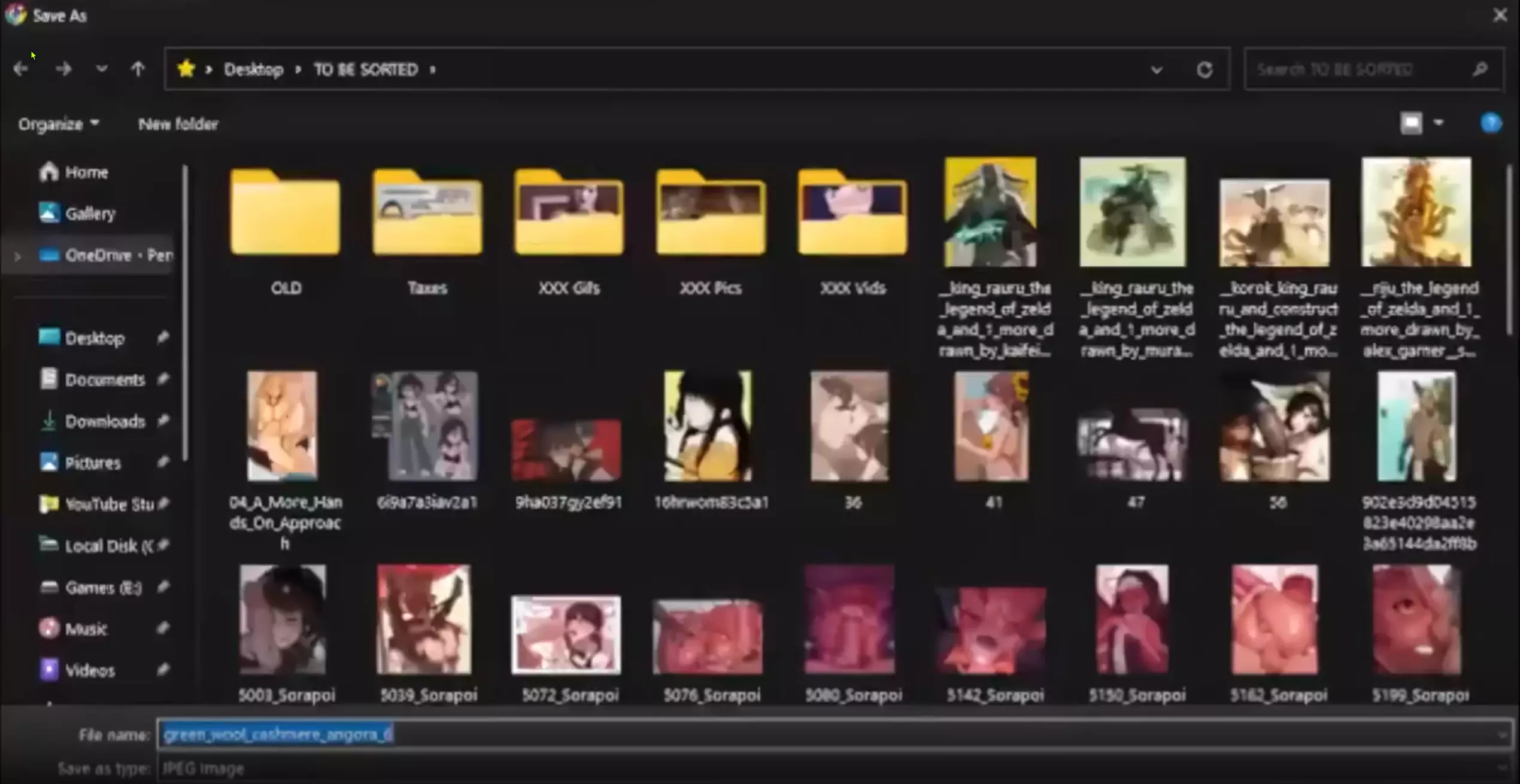Screen dimensions: 1520x784
Task: Click the File name text field
Action: (834, 734)
